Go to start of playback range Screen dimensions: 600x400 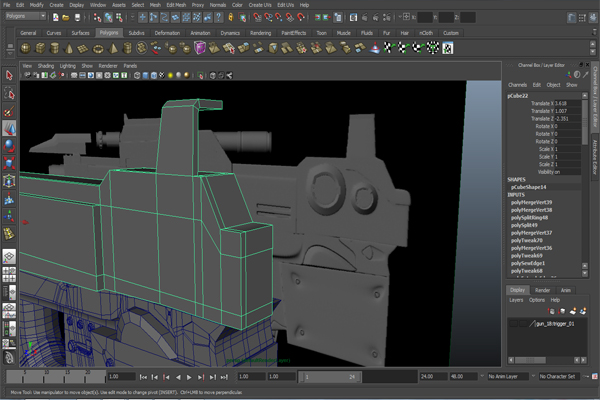[x=143, y=377]
